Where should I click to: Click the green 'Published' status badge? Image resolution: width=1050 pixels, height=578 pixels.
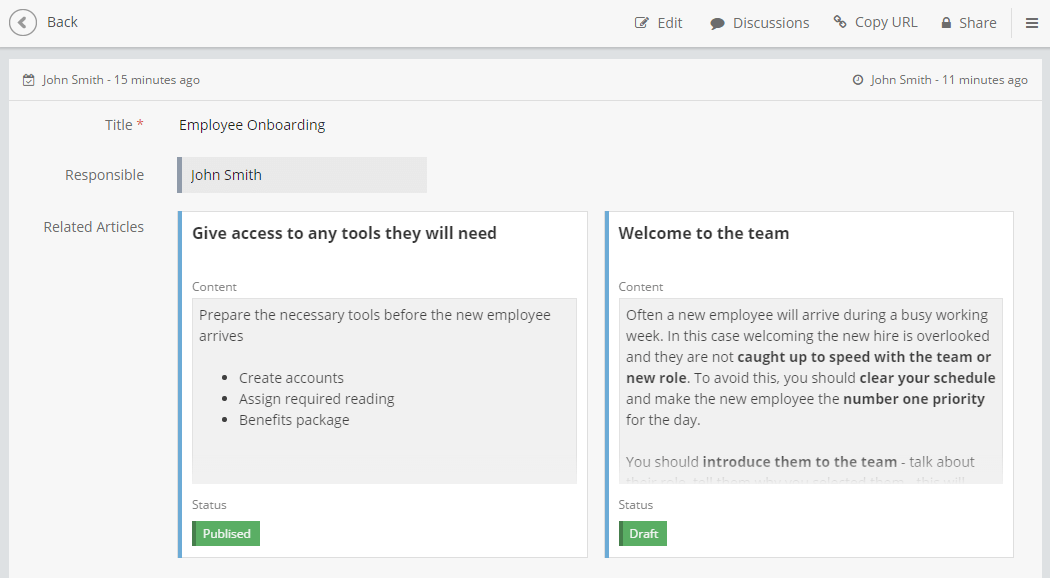[225, 533]
